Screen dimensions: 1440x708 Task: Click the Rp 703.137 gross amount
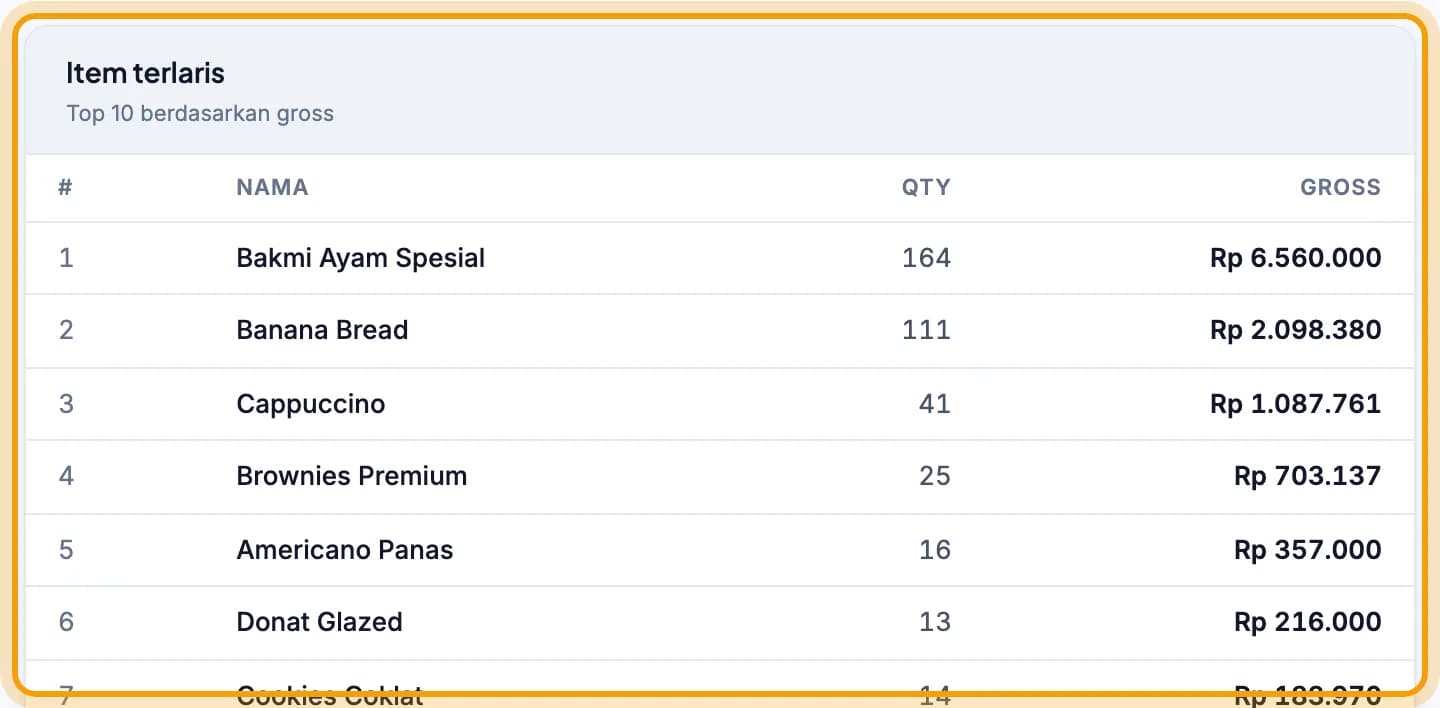(1307, 476)
